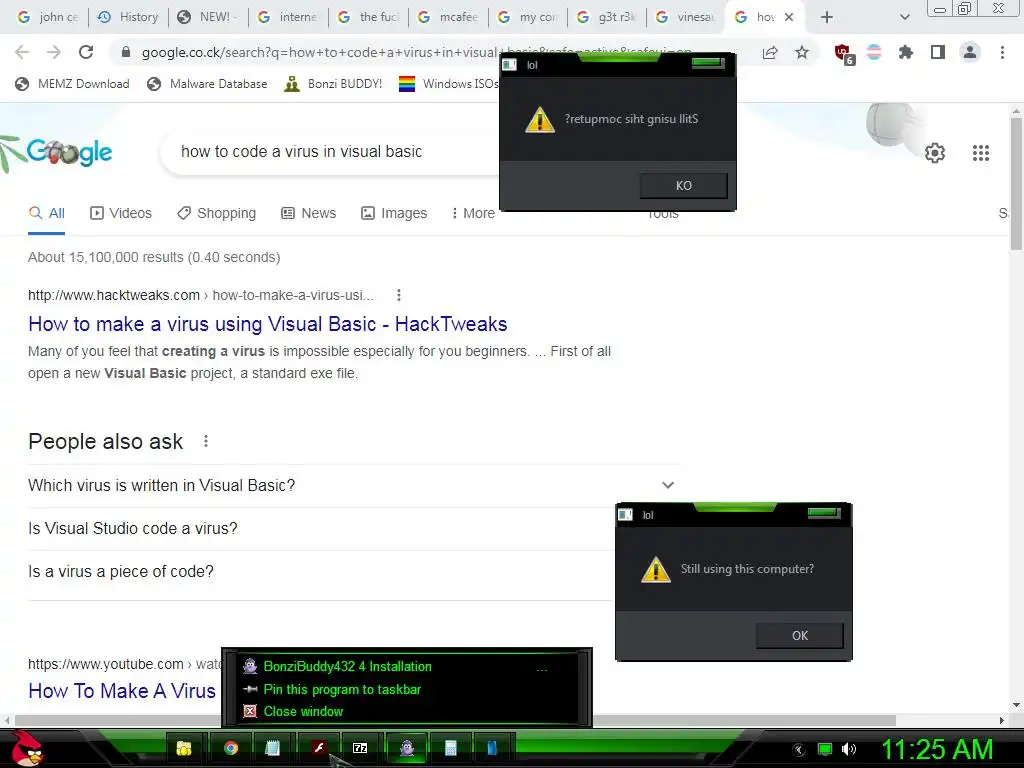1024x768 pixels.
Task: Switch to the 'NEW!' tab
Action: point(208,17)
